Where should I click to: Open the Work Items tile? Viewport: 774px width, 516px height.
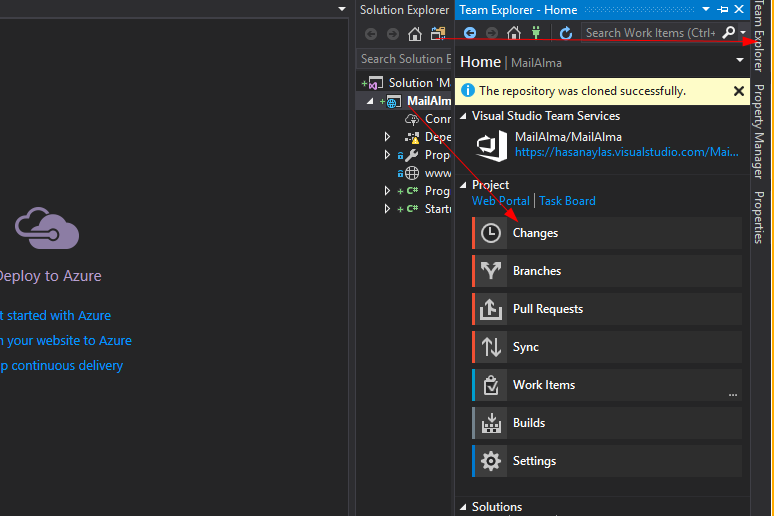click(607, 385)
